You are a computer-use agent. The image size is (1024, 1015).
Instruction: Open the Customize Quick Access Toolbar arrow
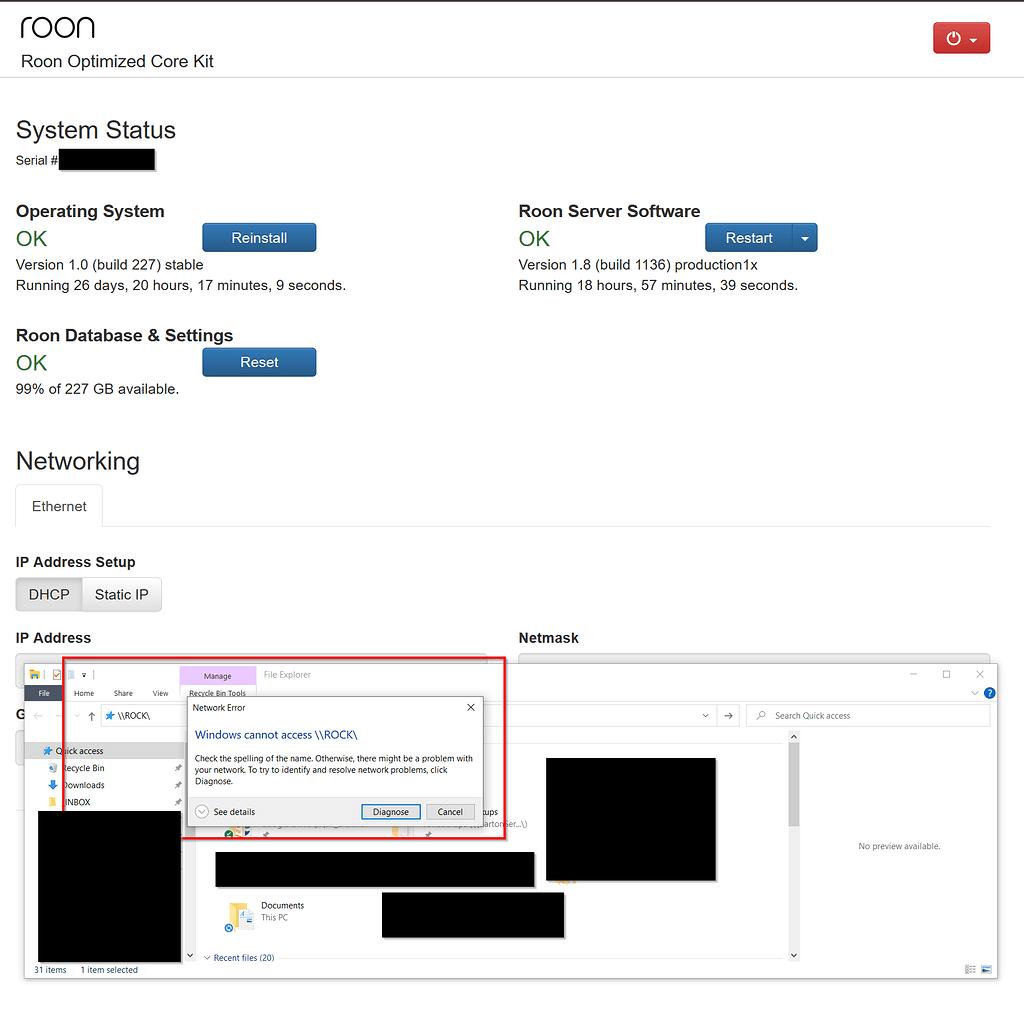(84, 675)
